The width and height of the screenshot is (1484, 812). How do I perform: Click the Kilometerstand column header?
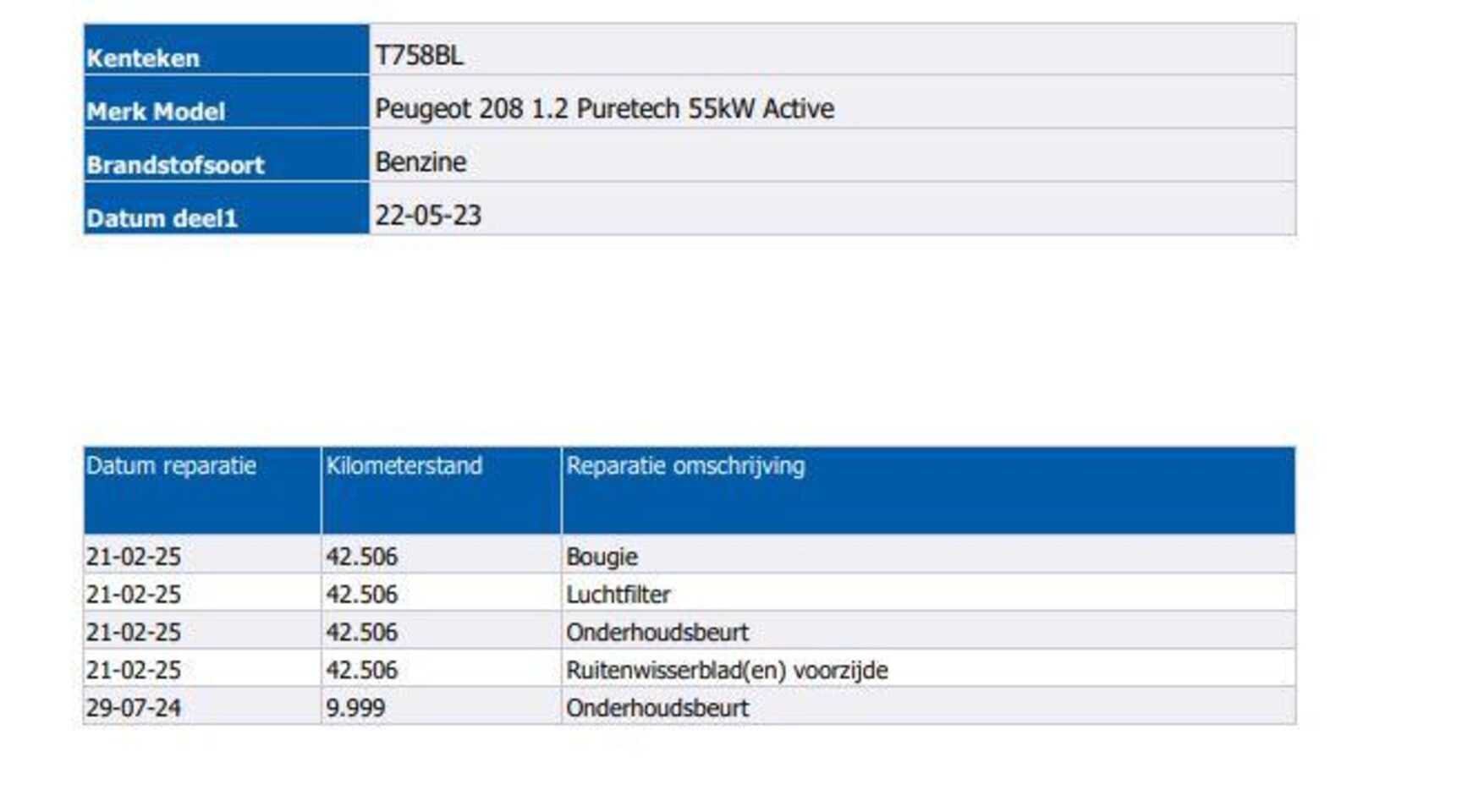pos(404,466)
